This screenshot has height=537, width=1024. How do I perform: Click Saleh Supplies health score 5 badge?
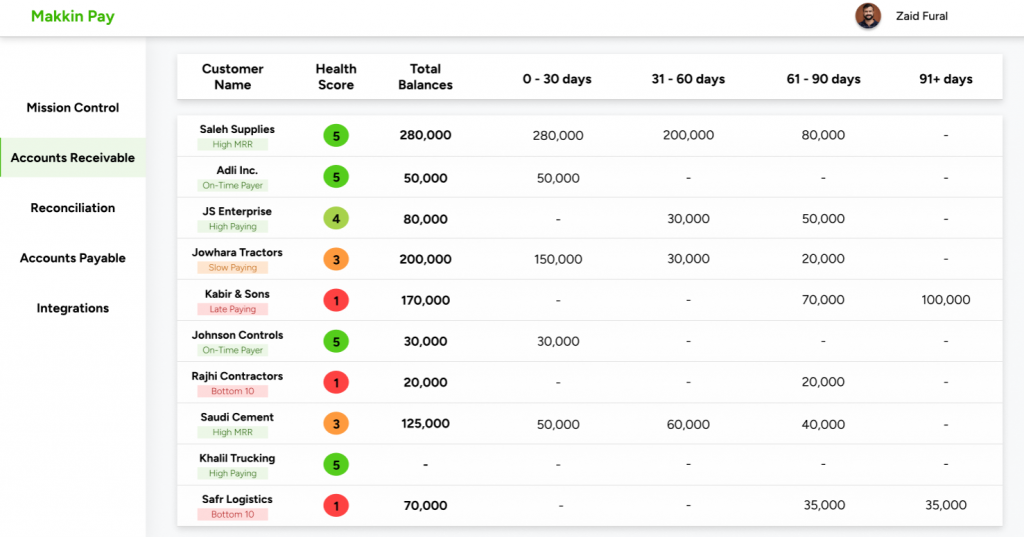pyautogui.click(x=336, y=136)
